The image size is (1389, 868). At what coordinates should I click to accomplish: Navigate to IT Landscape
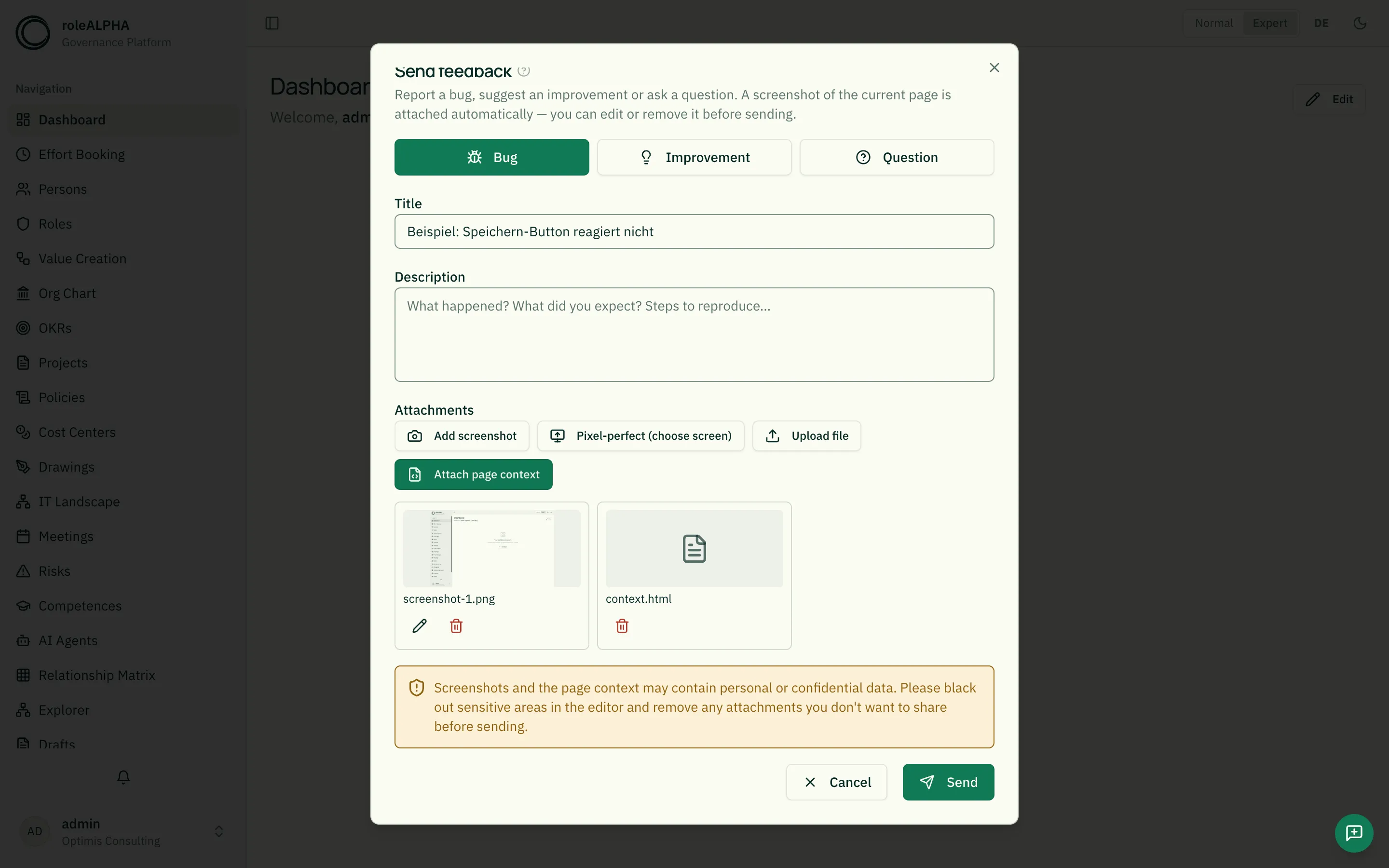point(123,502)
